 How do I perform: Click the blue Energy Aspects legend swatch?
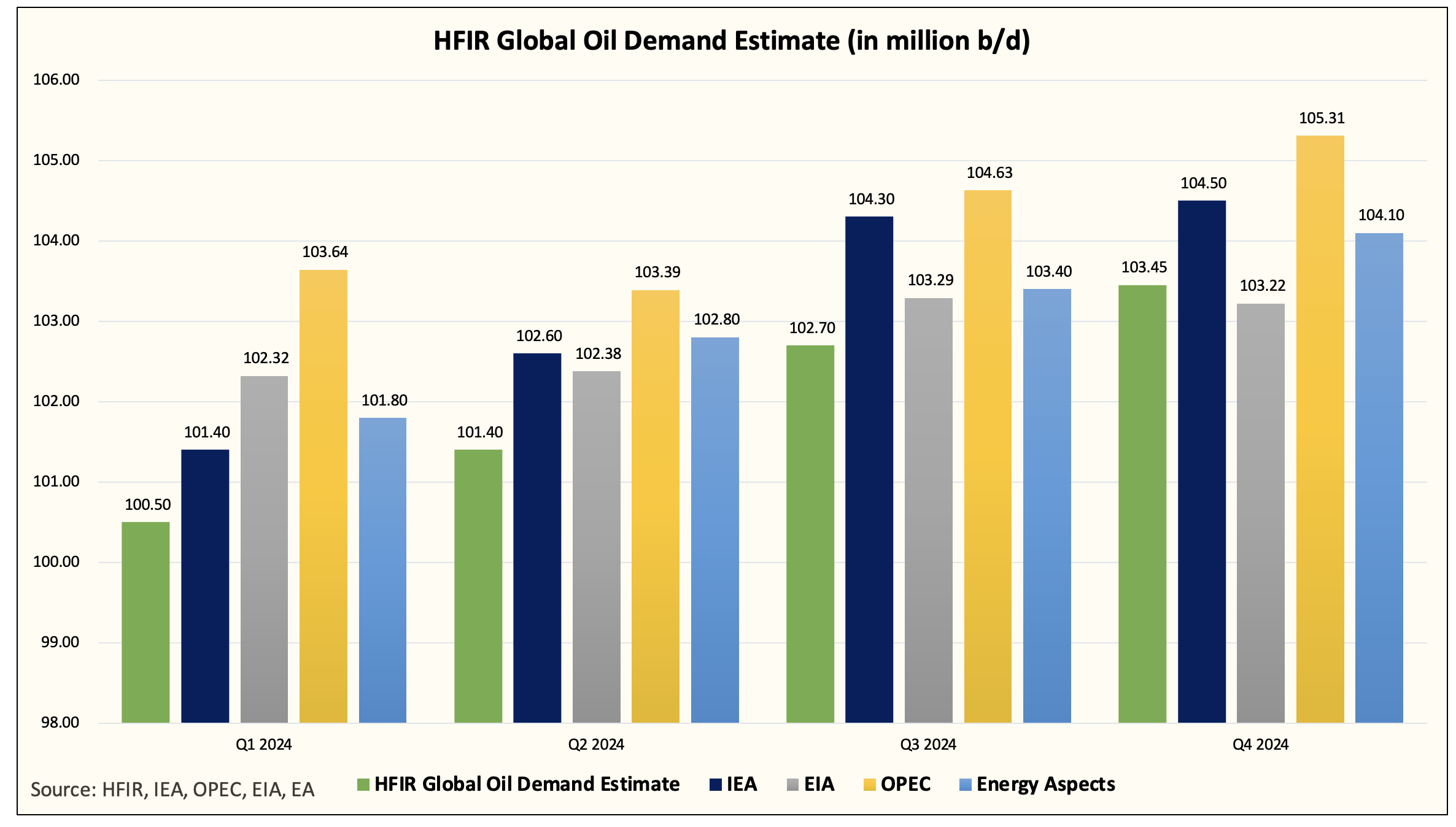point(965,785)
